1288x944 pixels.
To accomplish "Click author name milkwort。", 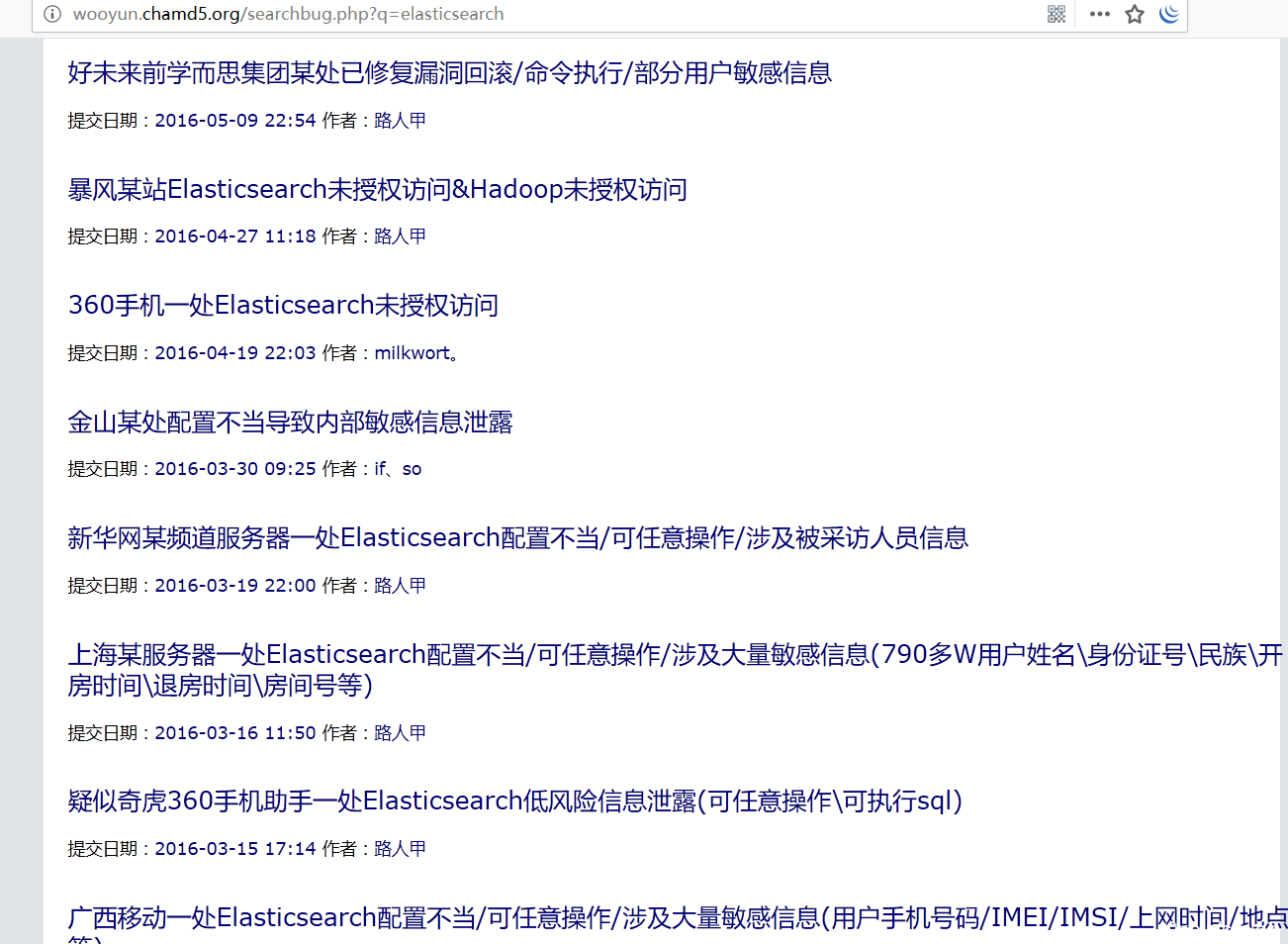I will point(416,353).
